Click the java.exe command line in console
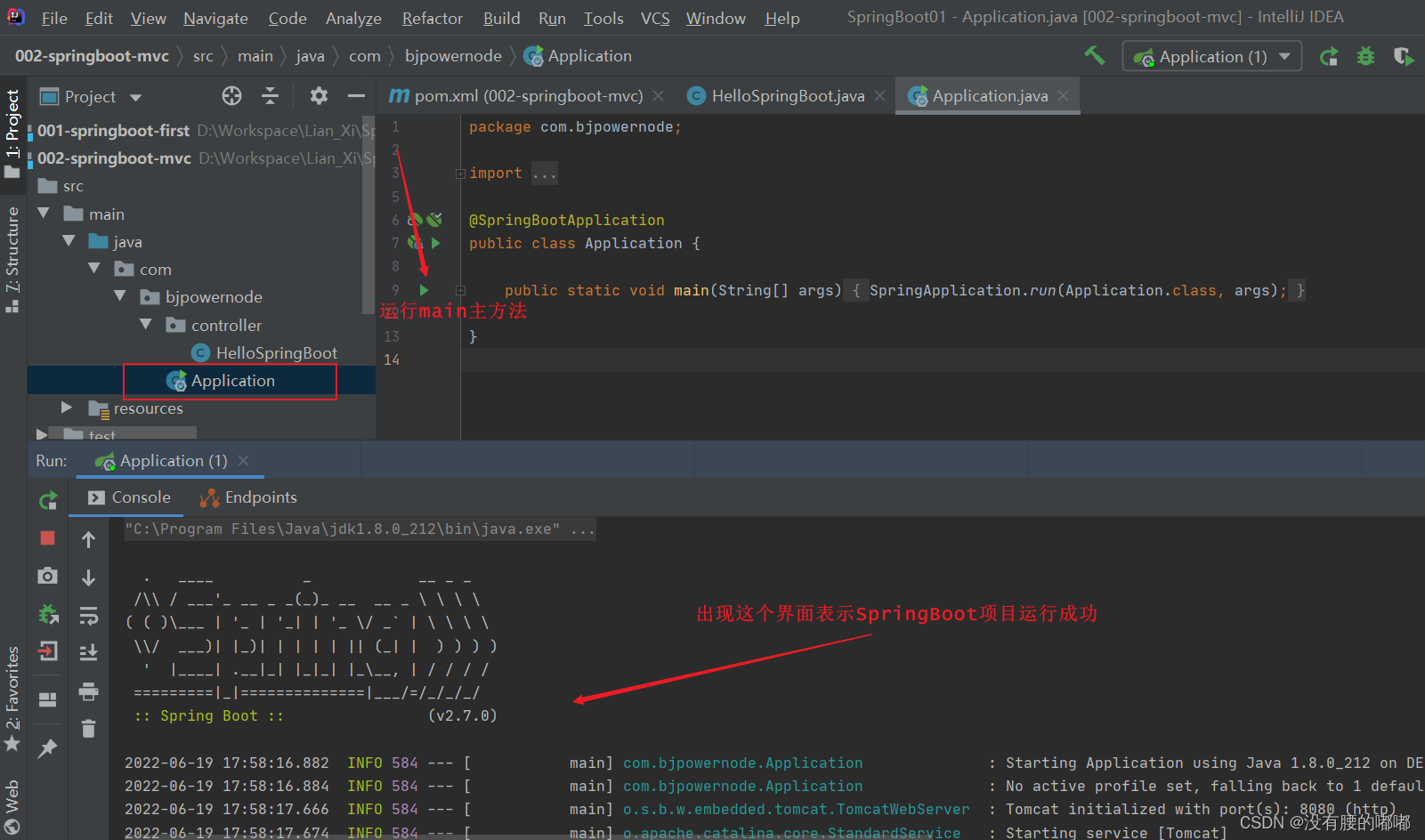Image resolution: width=1425 pixels, height=840 pixels. click(x=360, y=529)
